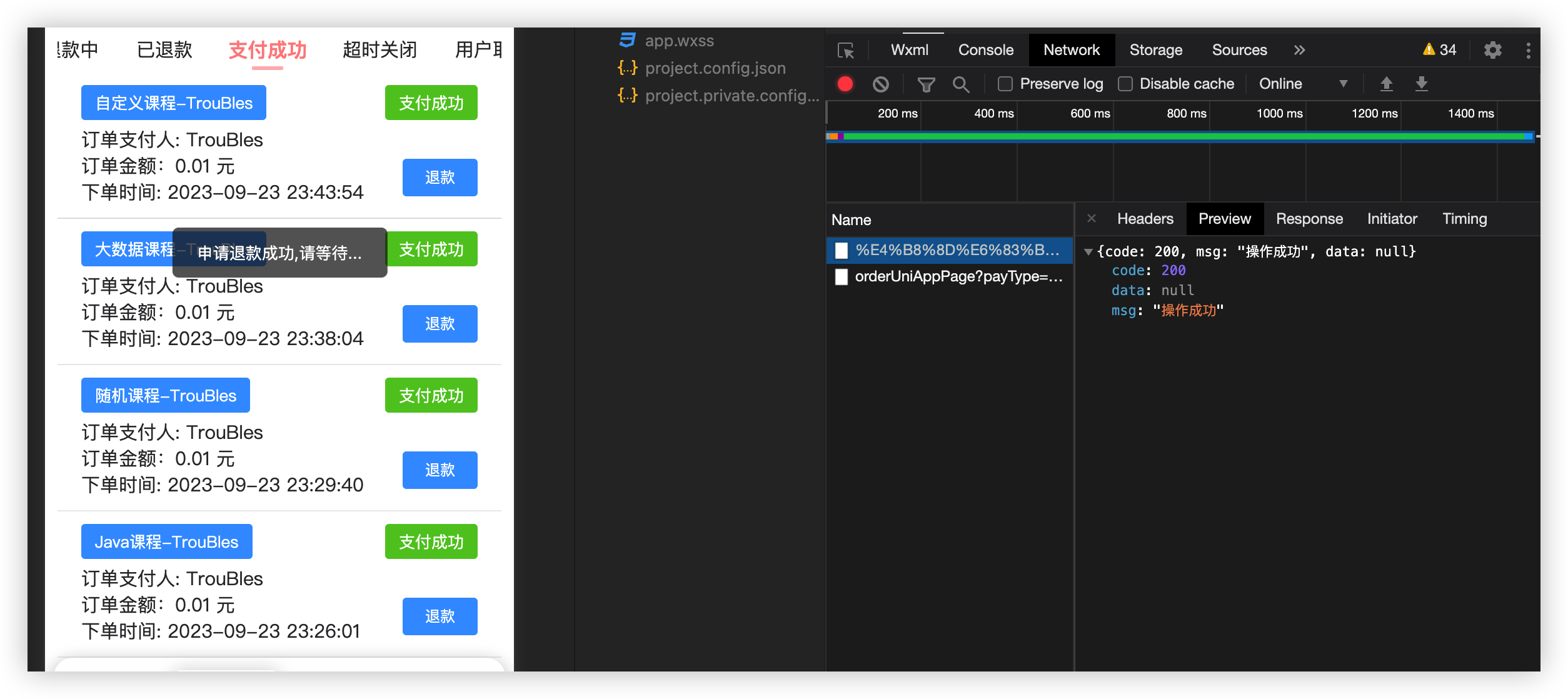Viewport: 1568px width, 699px height.
Task: Switch to the Console tab
Action: [985, 50]
